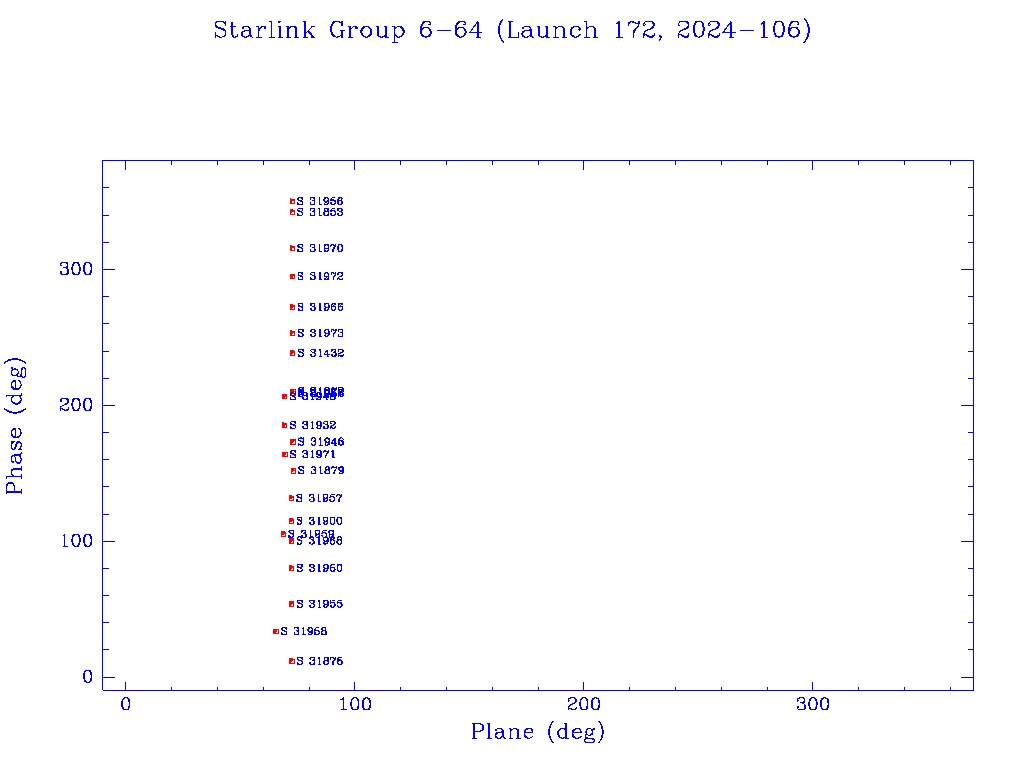Click the 200 tick label on Phase axis
The width and height of the screenshot is (1024, 768).
[76, 405]
